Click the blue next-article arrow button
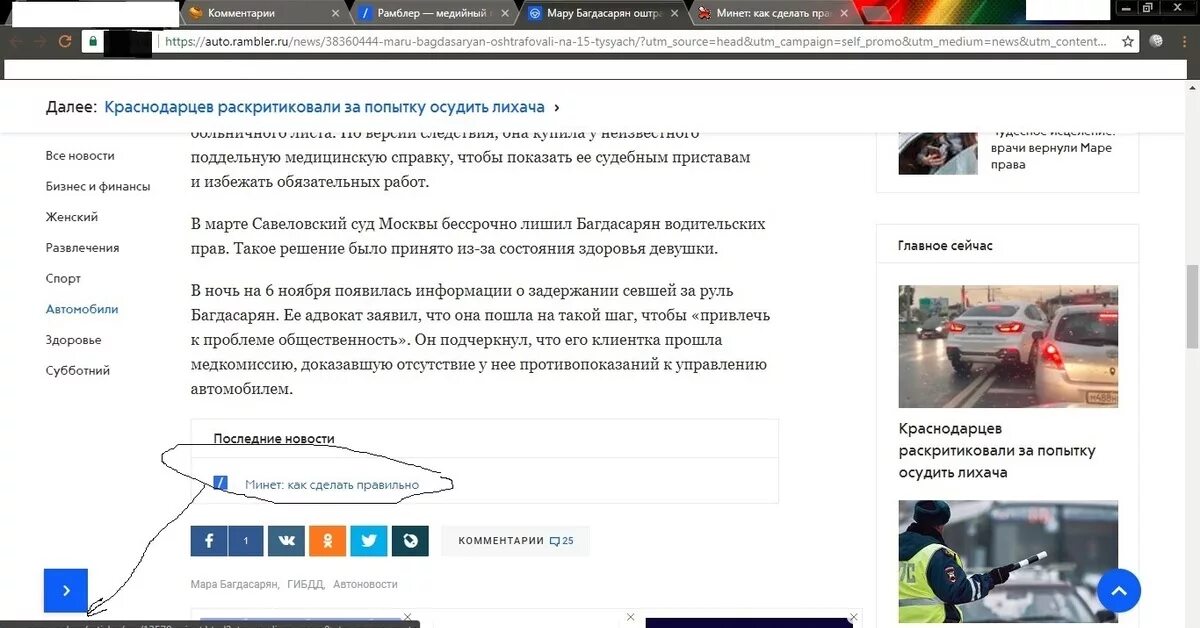This screenshot has width=1200, height=628. 66,590
